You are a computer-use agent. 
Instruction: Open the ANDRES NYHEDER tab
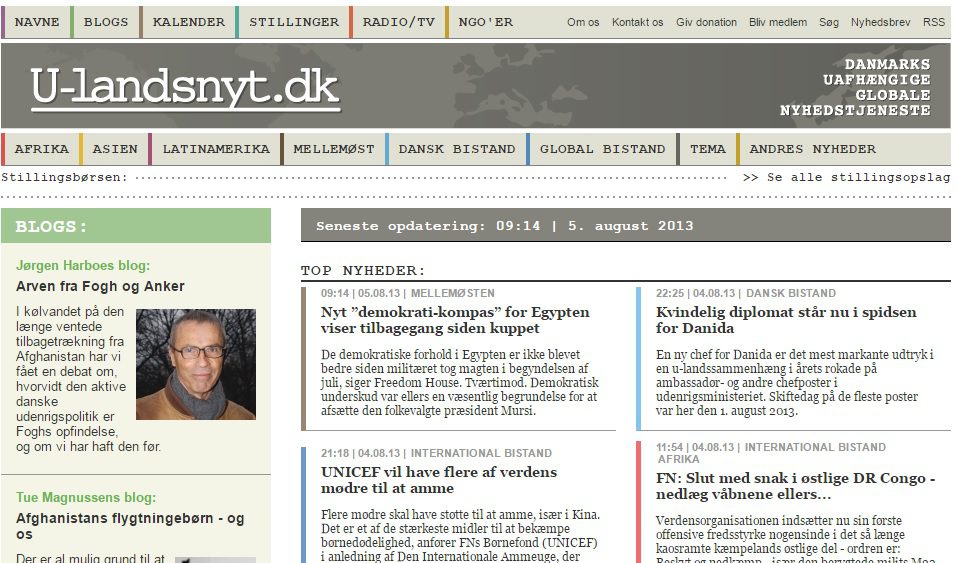[812, 149]
